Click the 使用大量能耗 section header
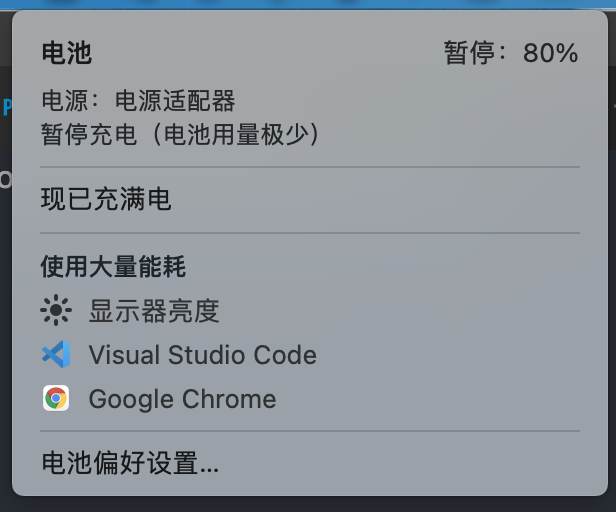The height and width of the screenshot is (512, 616). coord(113,266)
